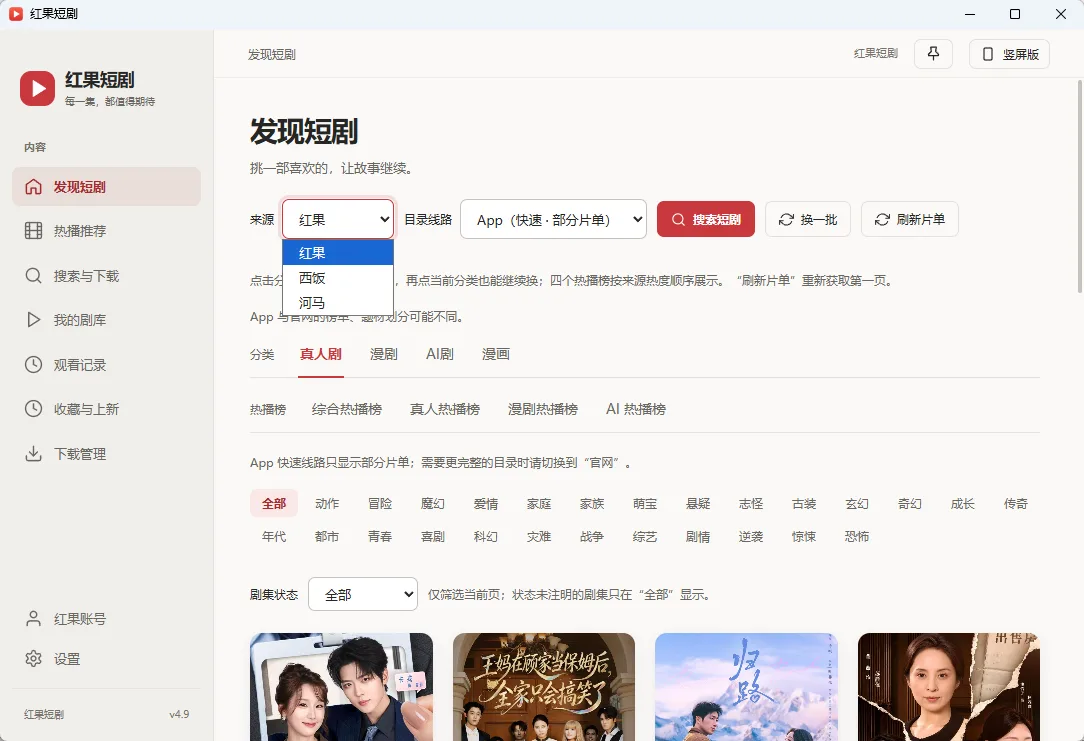Filter by 逆袭 genre

(751, 536)
